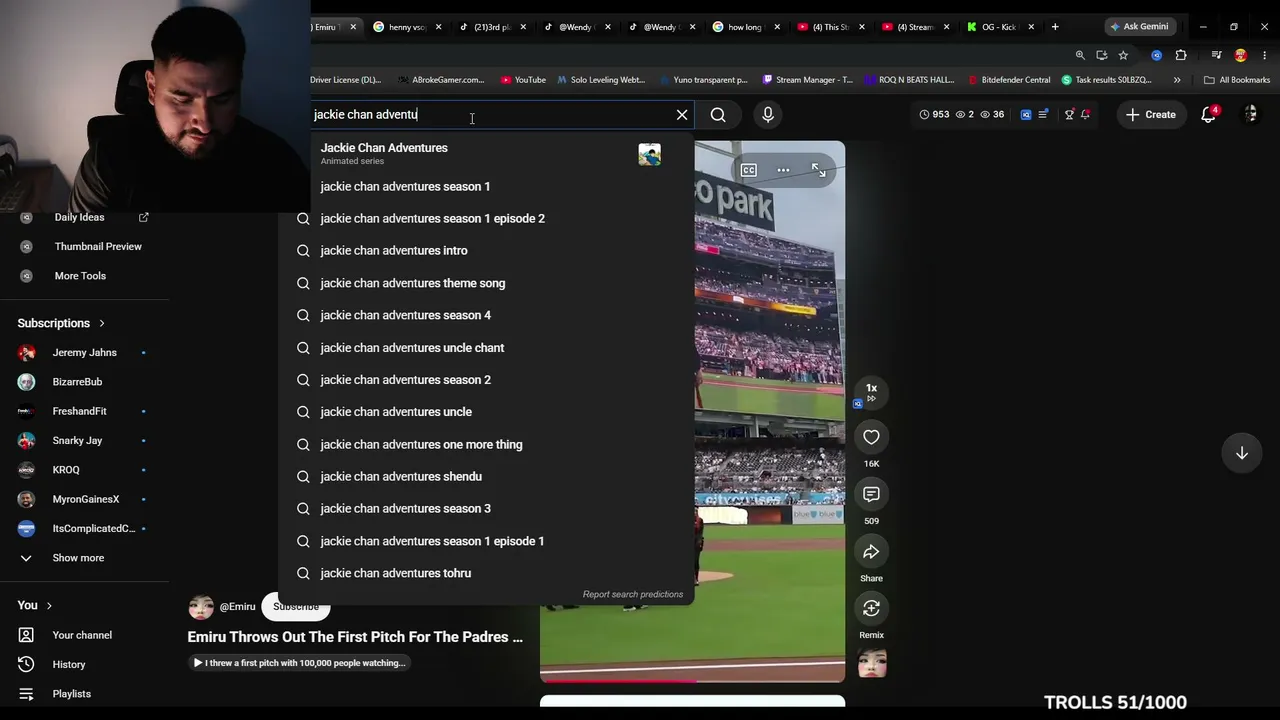Switch to the 'OG - Kick' tab
The width and height of the screenshot is (1280, 720).
1000,27
